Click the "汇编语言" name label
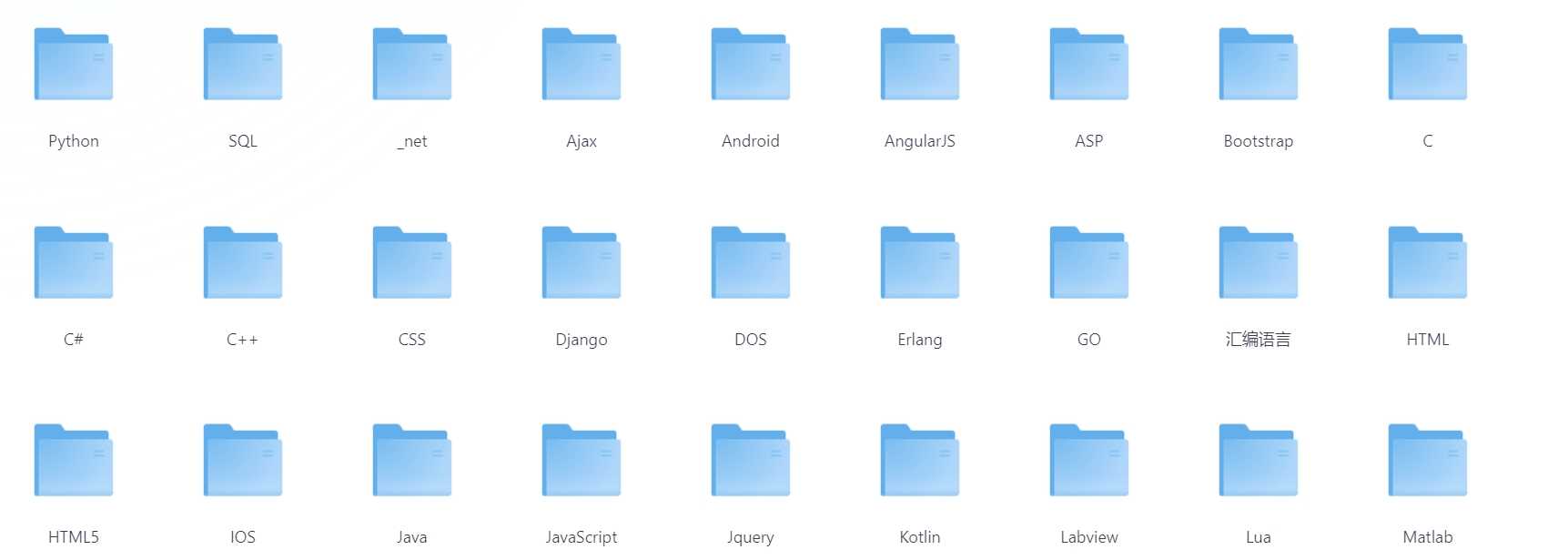1568x560 pixels. [x=1259, y=340]
